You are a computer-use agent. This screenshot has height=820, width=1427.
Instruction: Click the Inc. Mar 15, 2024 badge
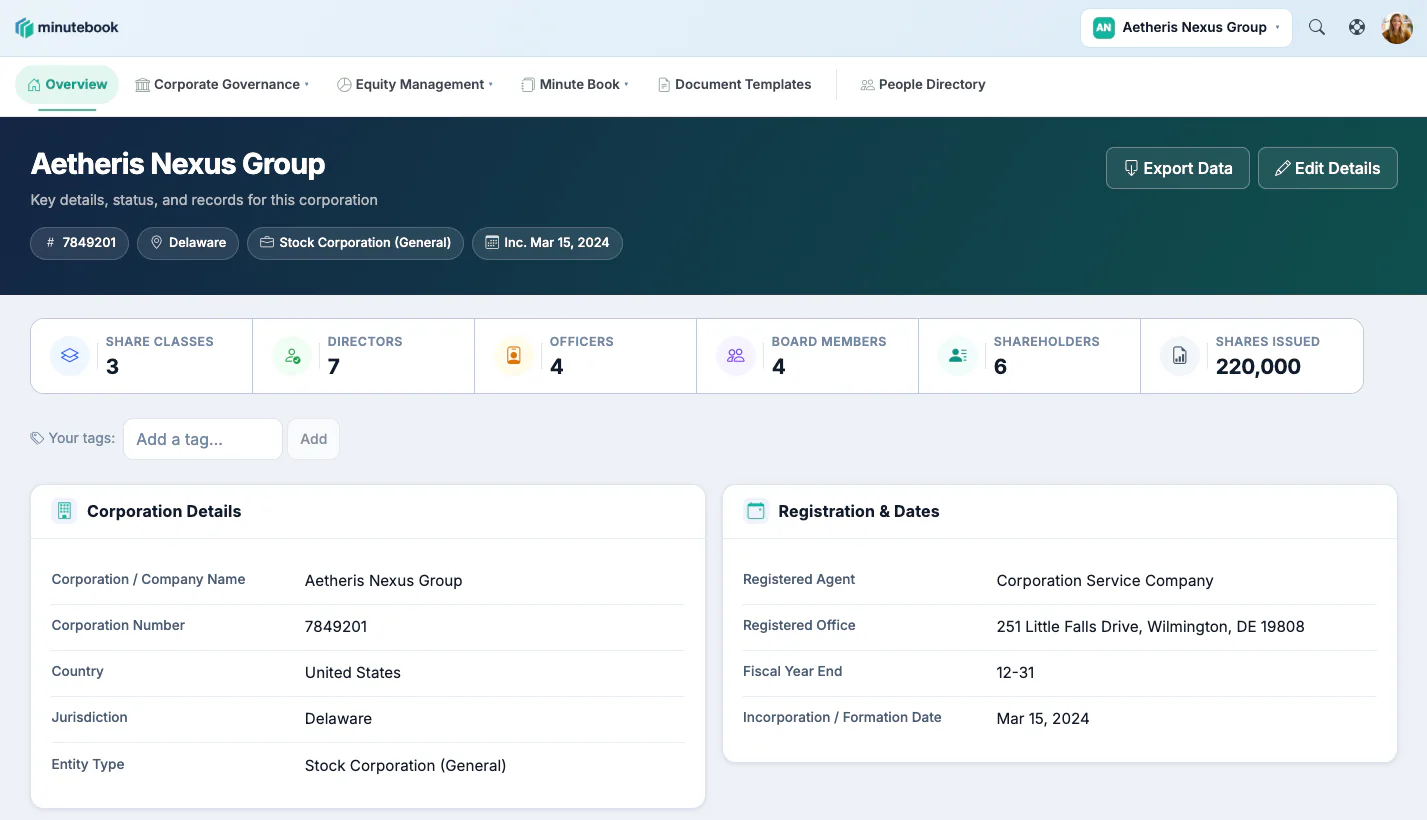click(547, 243)
